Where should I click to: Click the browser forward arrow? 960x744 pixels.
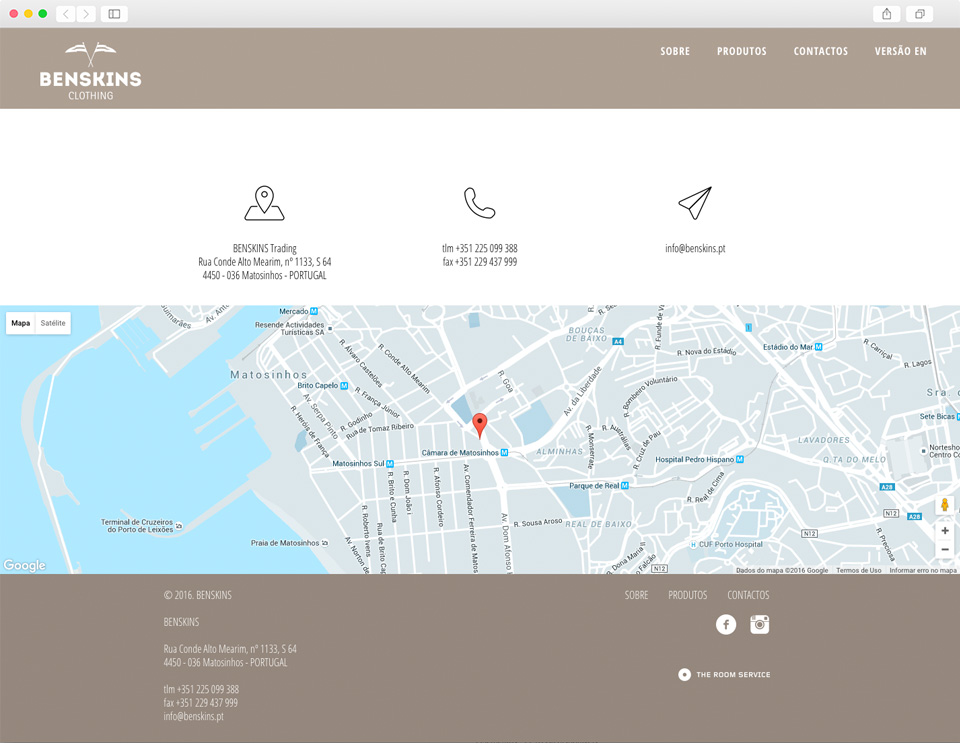click(x=86, y=14)
